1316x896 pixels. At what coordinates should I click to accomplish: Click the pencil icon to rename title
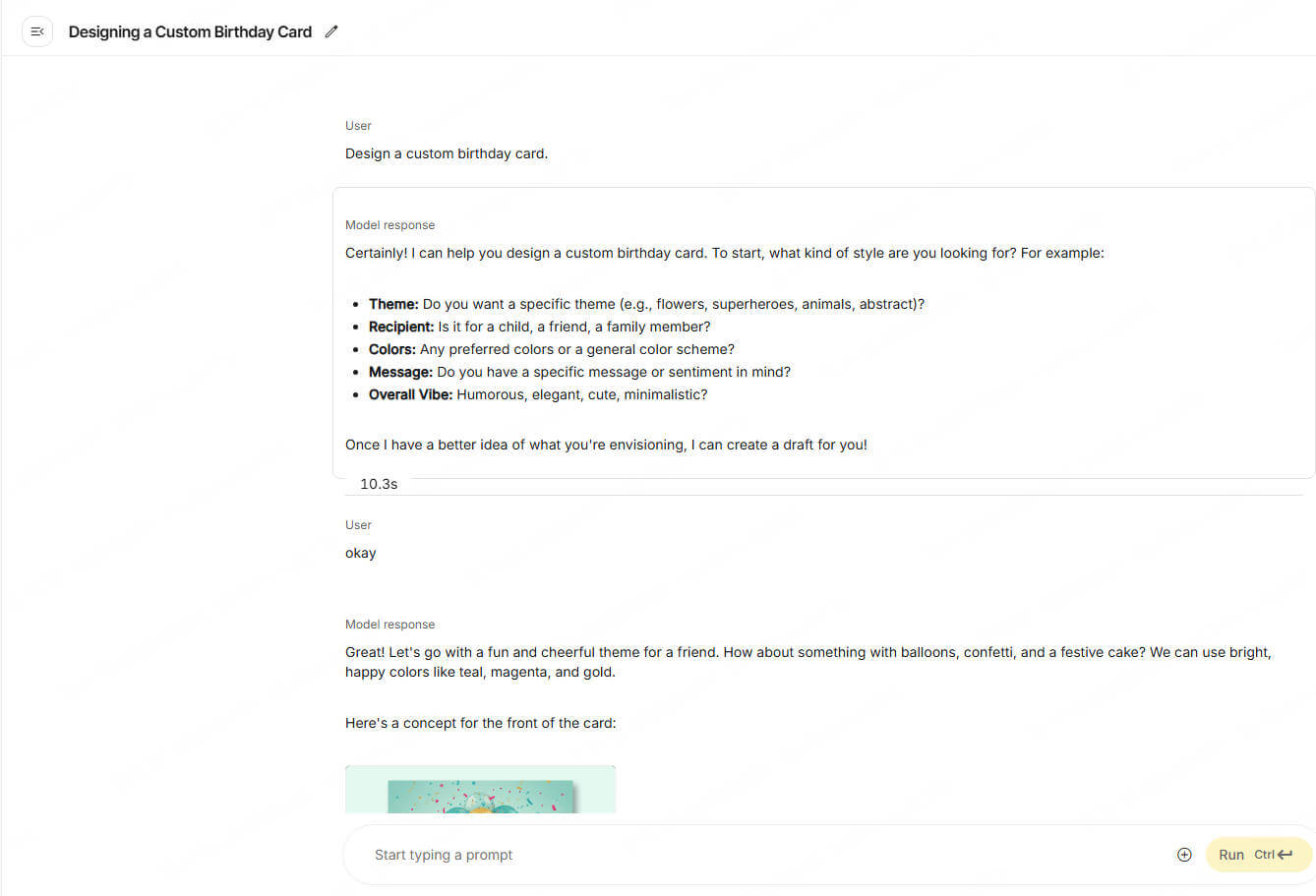331,31
